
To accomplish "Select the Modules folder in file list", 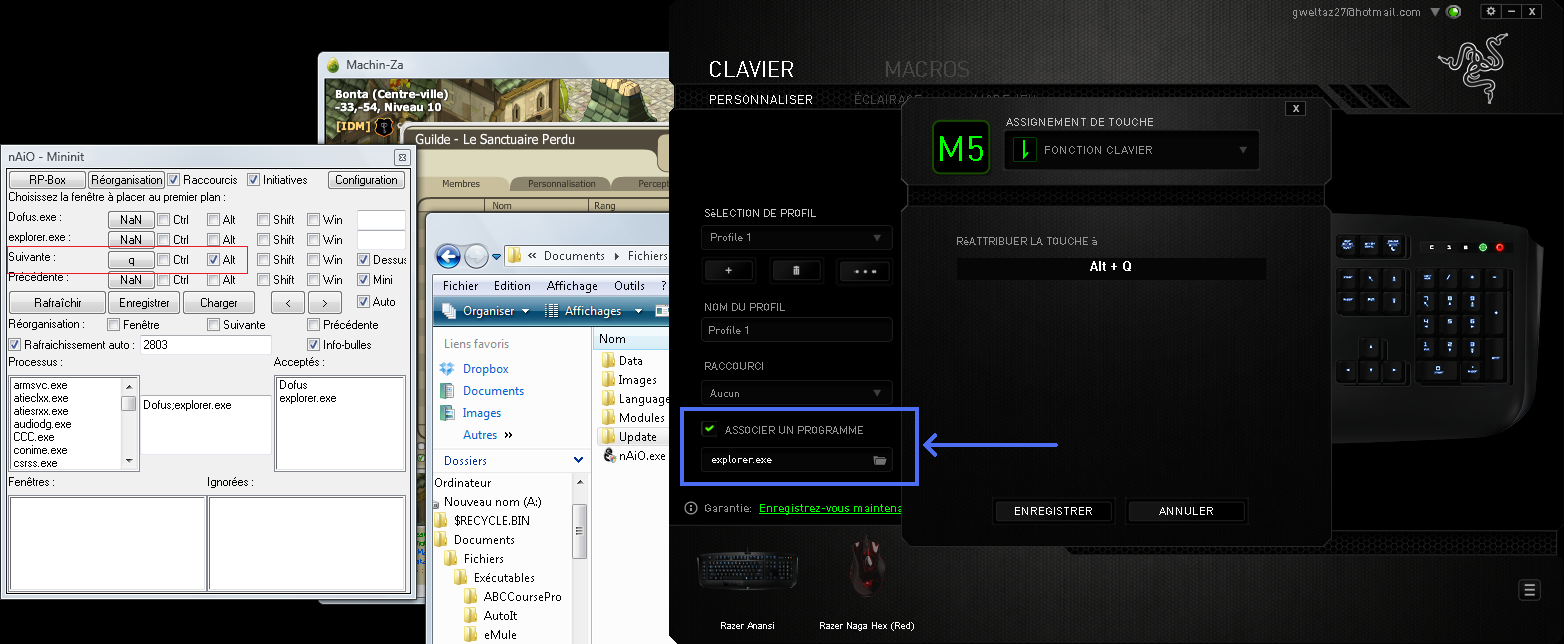I will (x=632, y=418).
